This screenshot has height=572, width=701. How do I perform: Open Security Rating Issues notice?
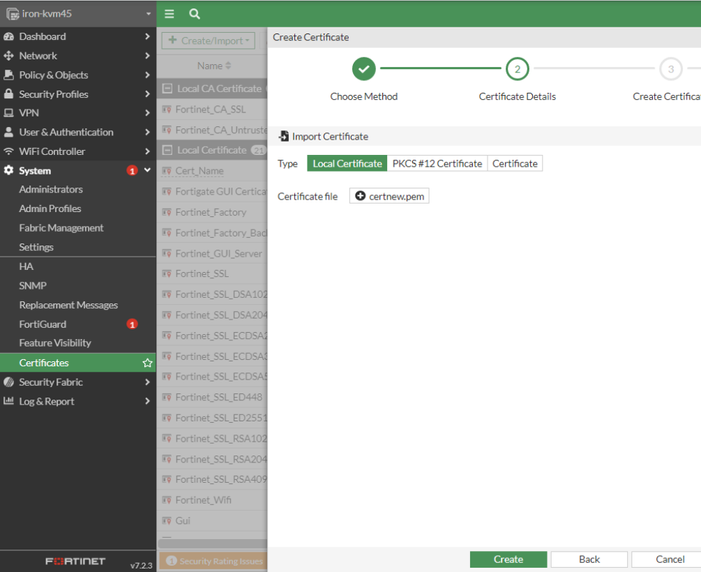coord(213,561)
